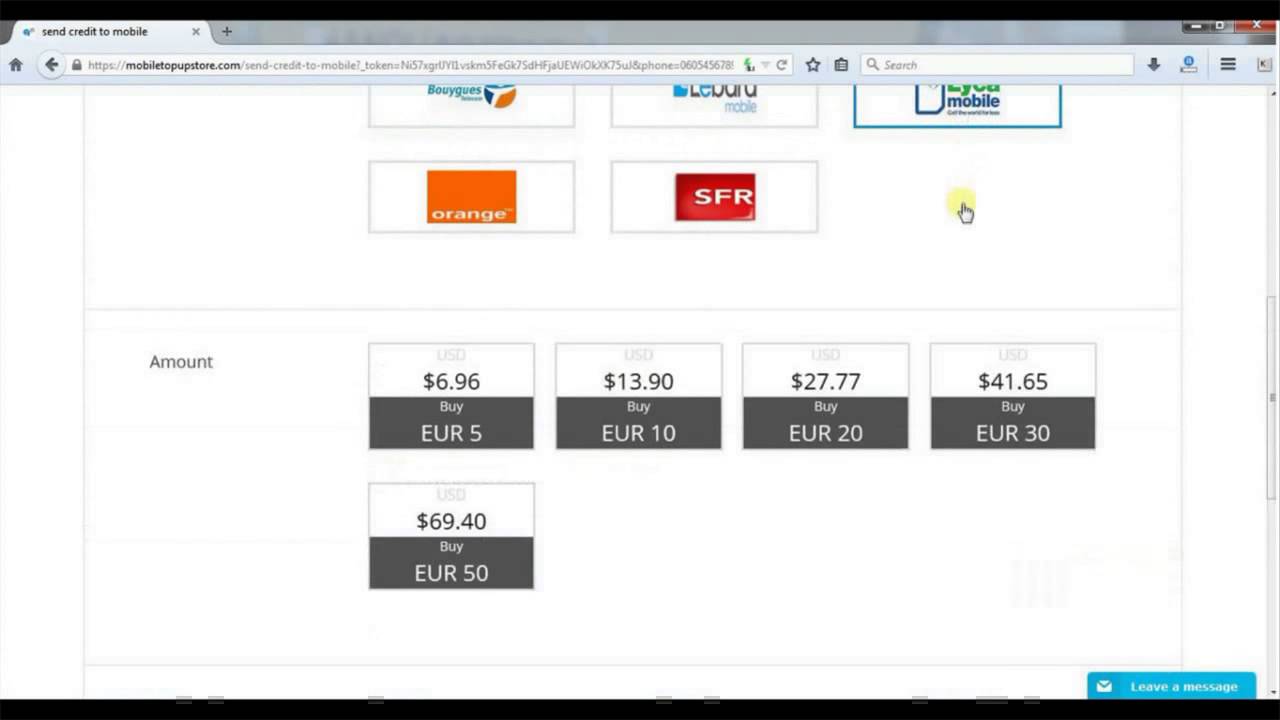Screen dimensions: 1280x720
Task: Bookmark this page with star icon
Action: [813, 65]
